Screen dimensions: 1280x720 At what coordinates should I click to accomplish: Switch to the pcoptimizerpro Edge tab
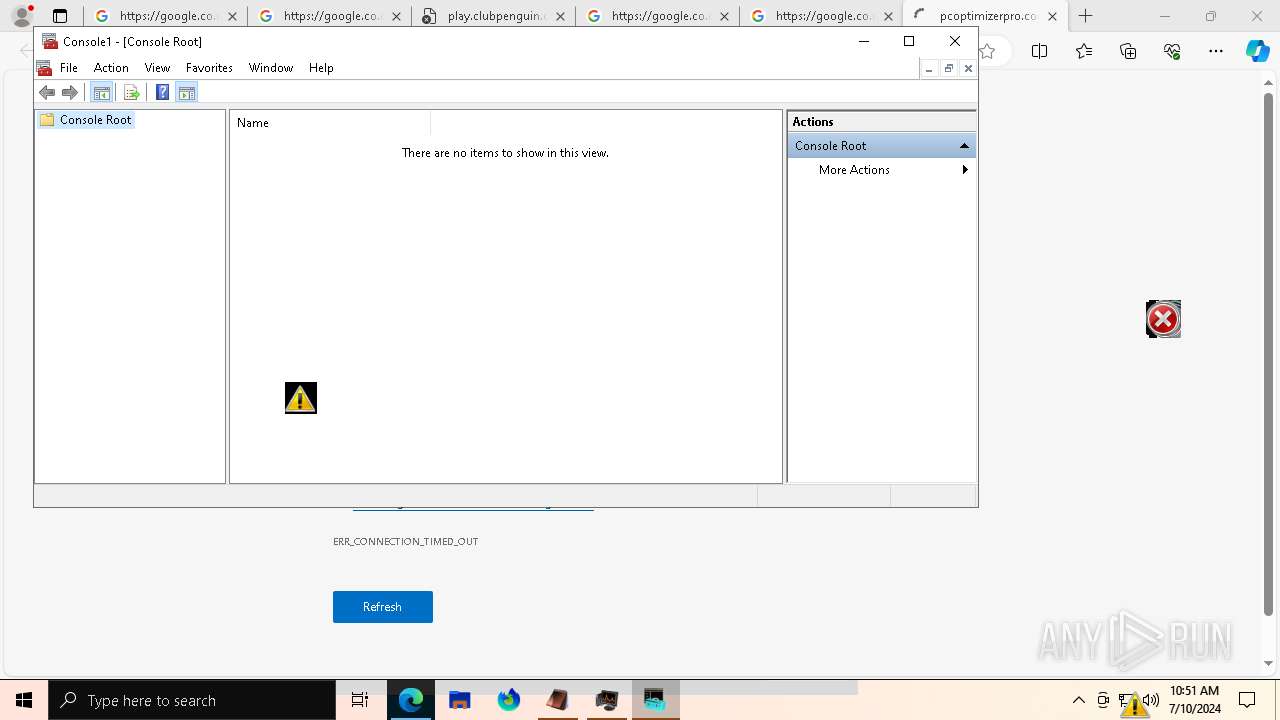[x=985, y=16]
